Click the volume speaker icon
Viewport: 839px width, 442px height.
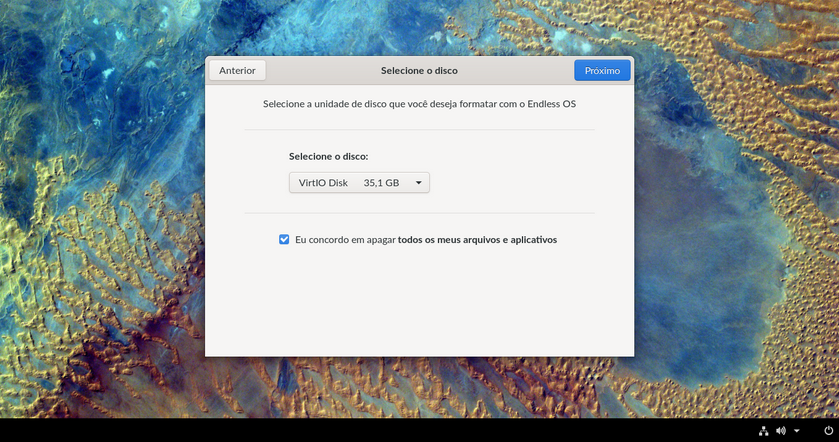coord(781,431)
